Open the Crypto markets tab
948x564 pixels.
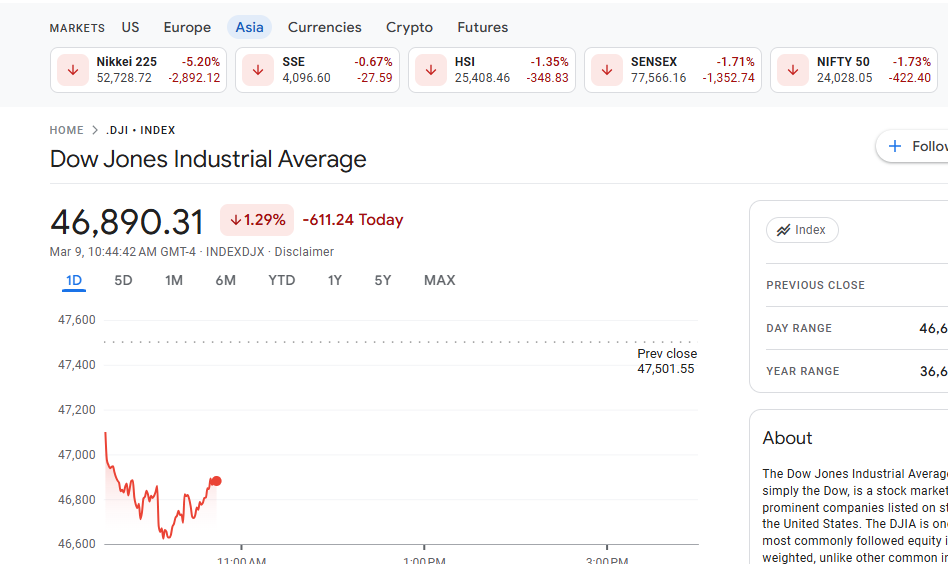[x=409, y=27]
